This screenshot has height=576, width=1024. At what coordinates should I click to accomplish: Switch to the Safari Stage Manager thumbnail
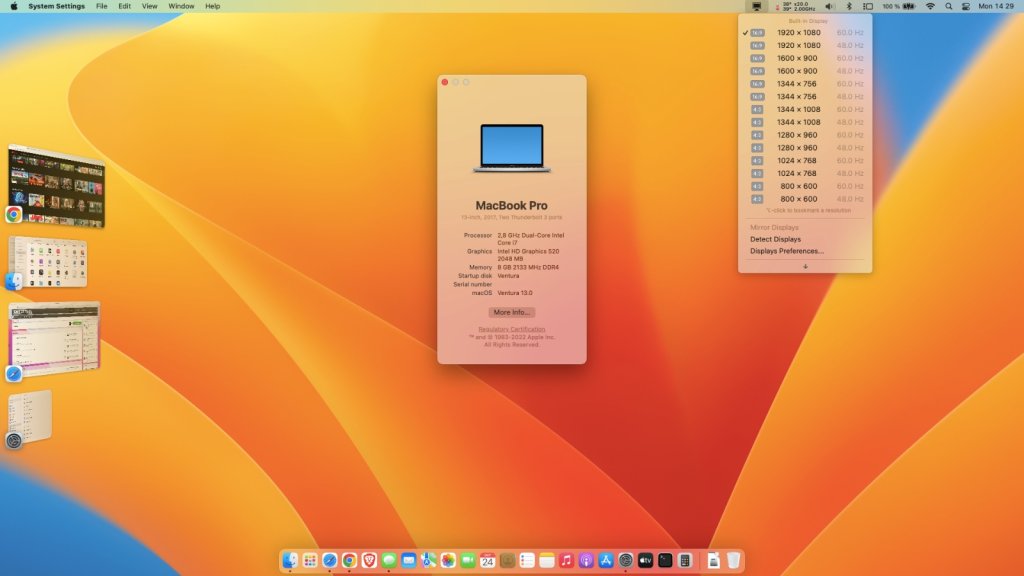(x=54, y=338)
